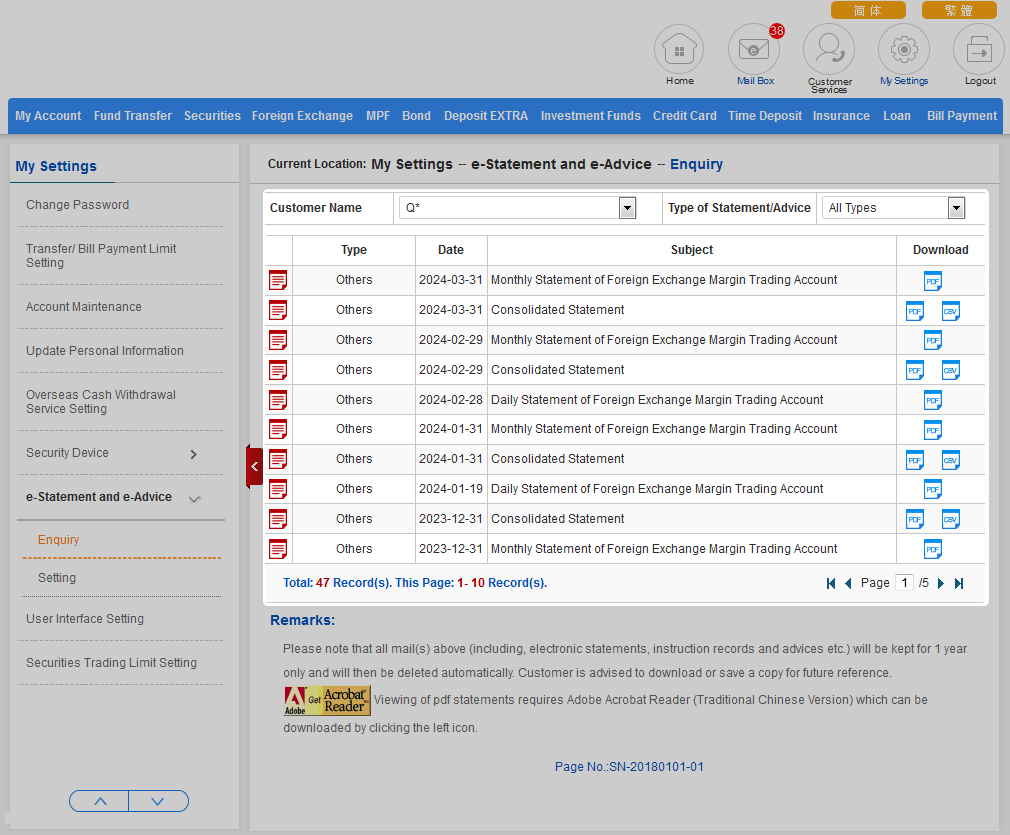1010x835 pixels.
Task: Go to next page of records
Action: (941, 583)
